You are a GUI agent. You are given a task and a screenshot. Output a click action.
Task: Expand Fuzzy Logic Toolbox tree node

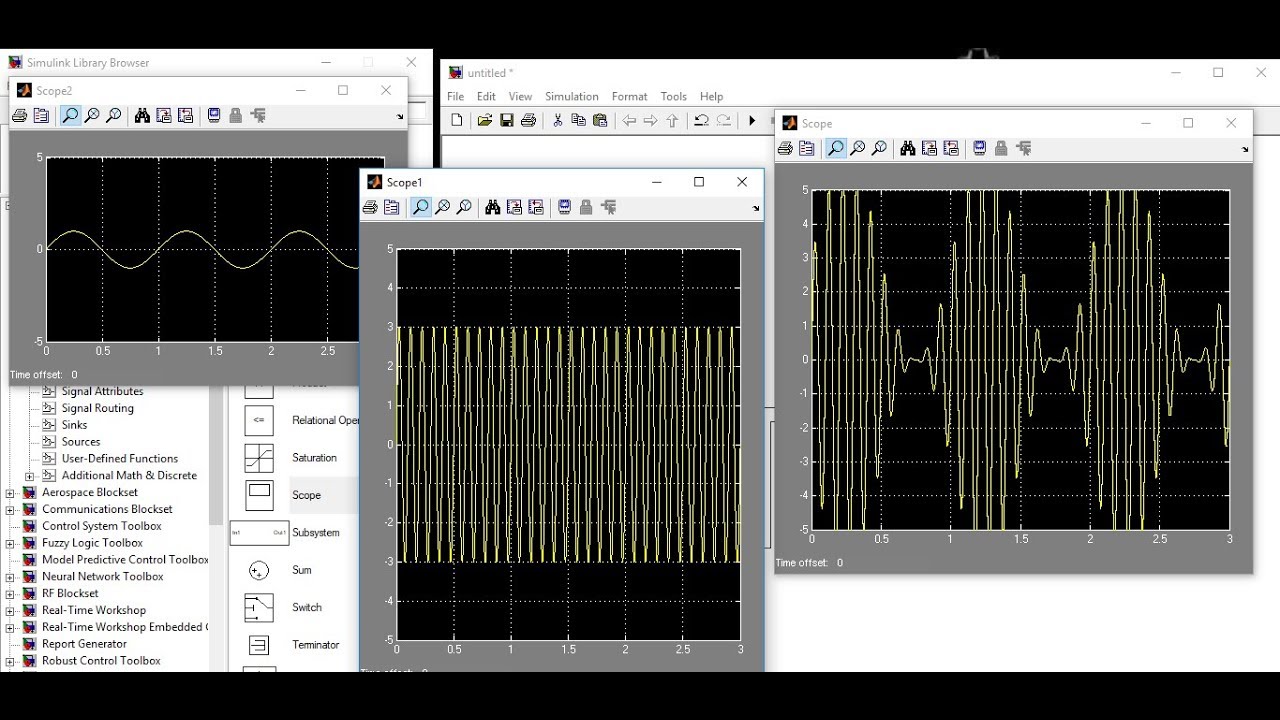[x=10, y=544]
